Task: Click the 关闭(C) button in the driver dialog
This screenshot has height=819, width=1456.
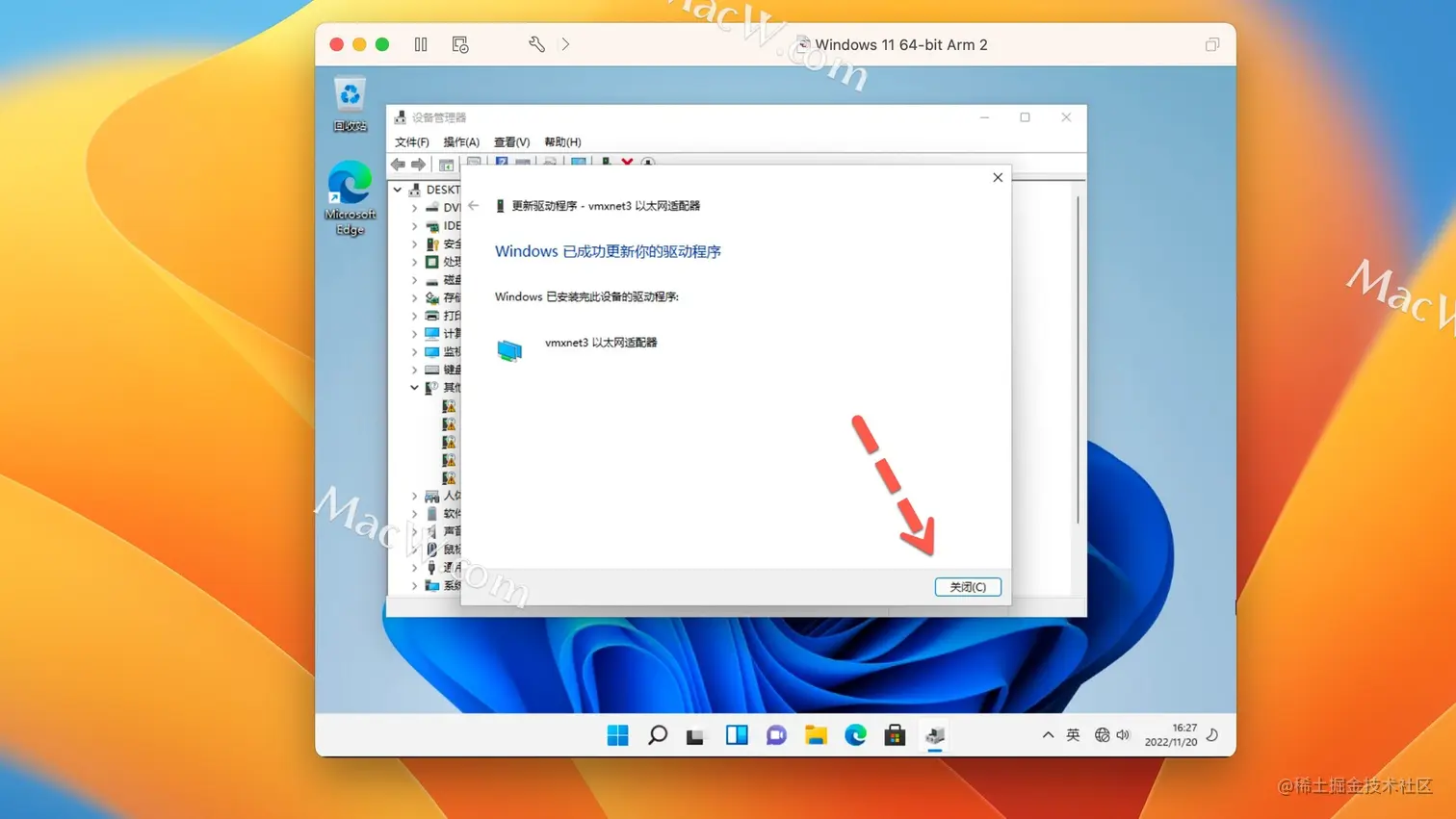Action: pos(968,587)
